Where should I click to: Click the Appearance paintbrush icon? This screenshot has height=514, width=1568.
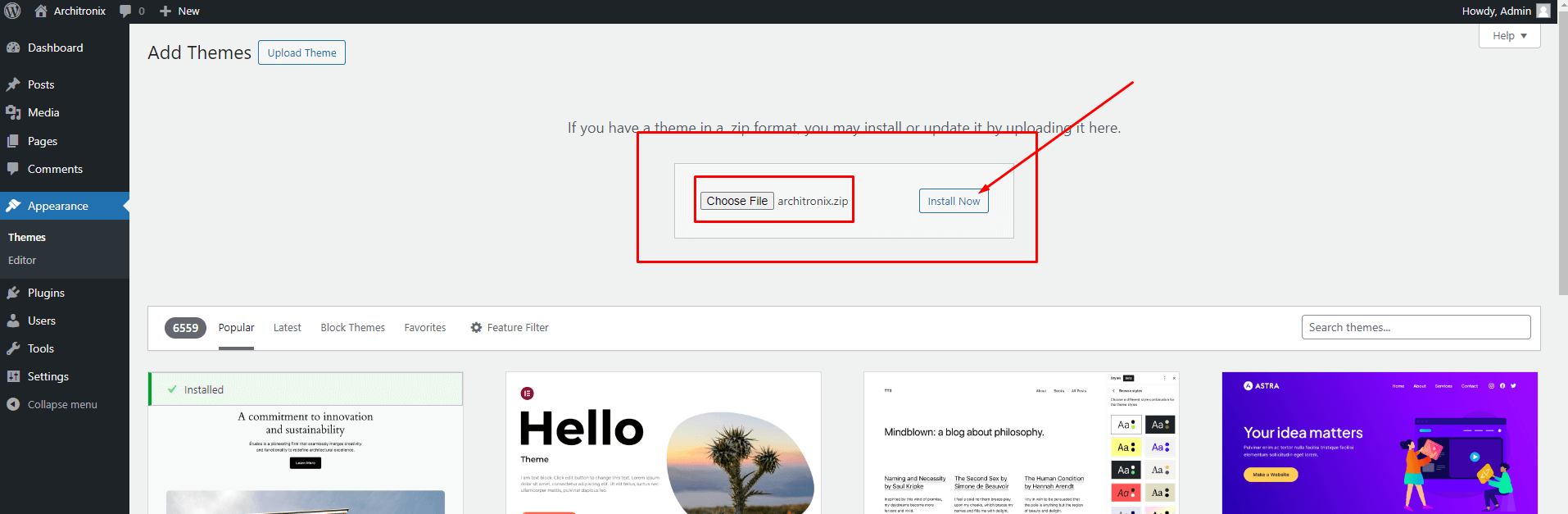tap(13, 206)
